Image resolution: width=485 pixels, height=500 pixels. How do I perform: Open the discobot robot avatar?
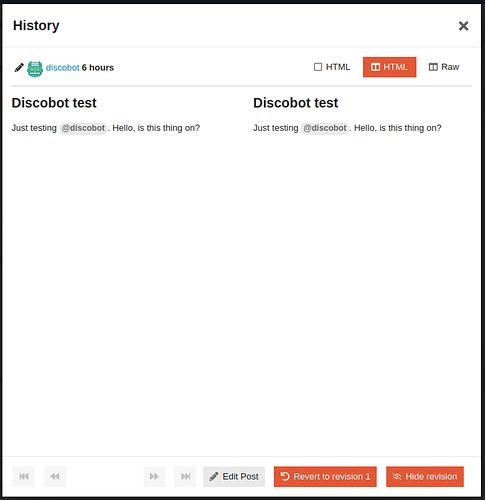coord(35,69)
